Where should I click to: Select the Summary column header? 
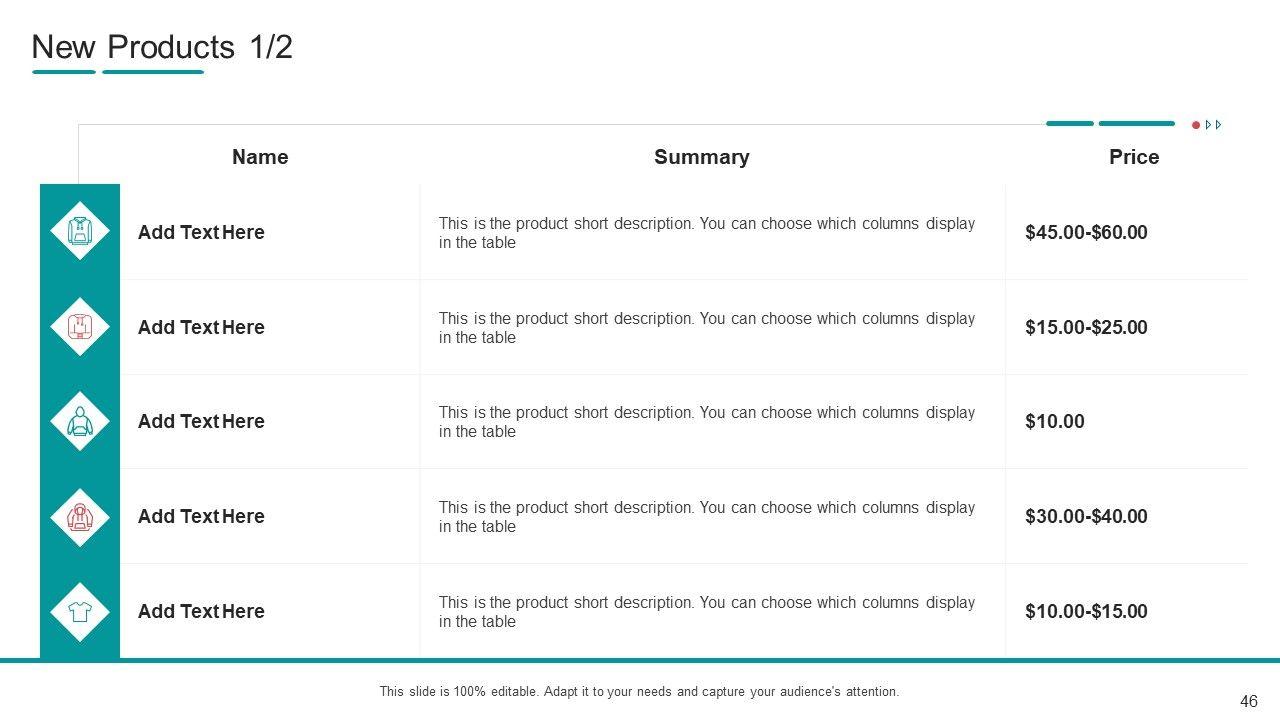point(701,157)
